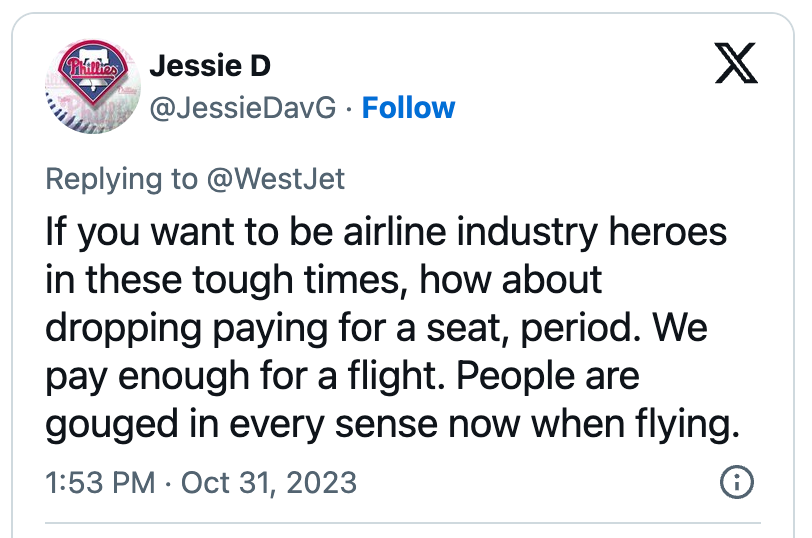The image size is (812, 538).
Task: Follow the @JessieDavG account
Action: pyautogui.click(x=408, y=108)
